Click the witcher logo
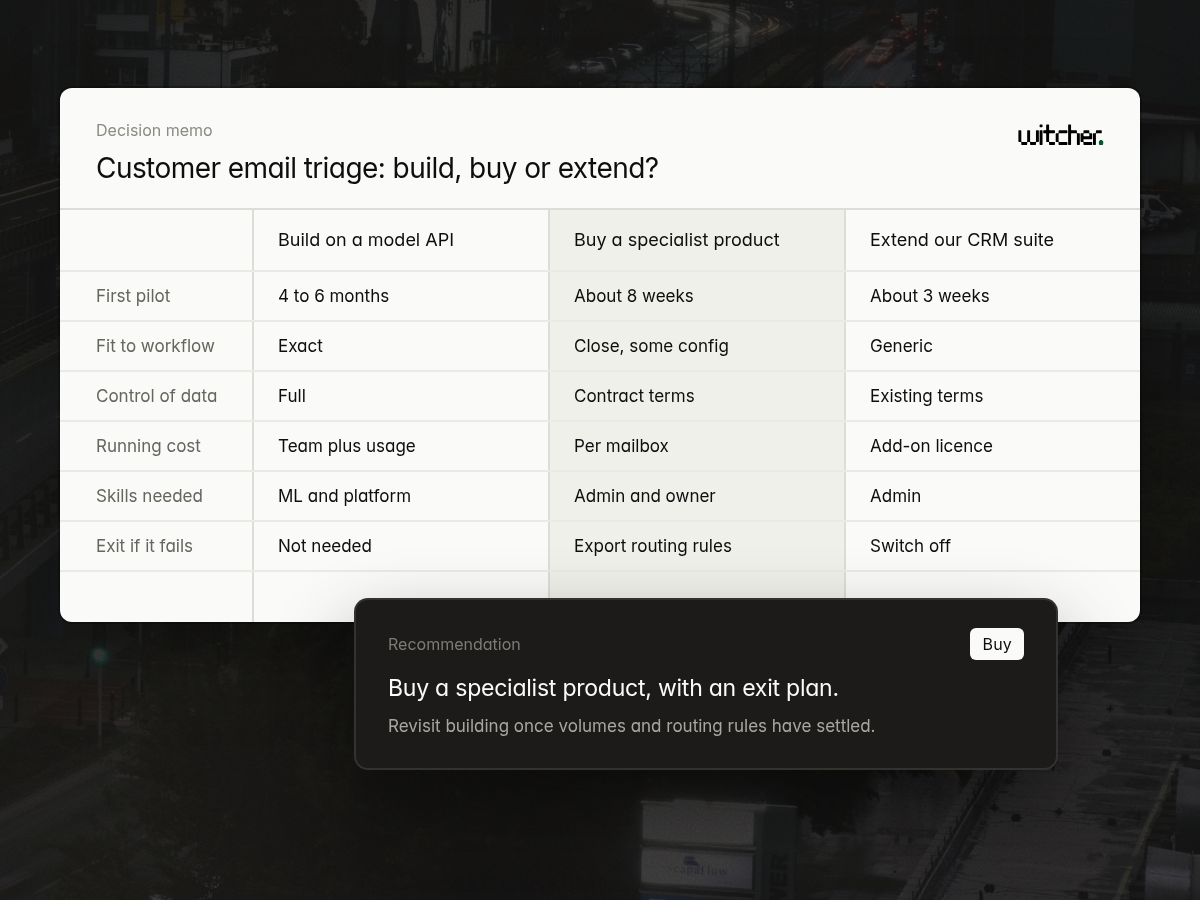This screenshot has height=900, width=1200. pos(1060,136)
